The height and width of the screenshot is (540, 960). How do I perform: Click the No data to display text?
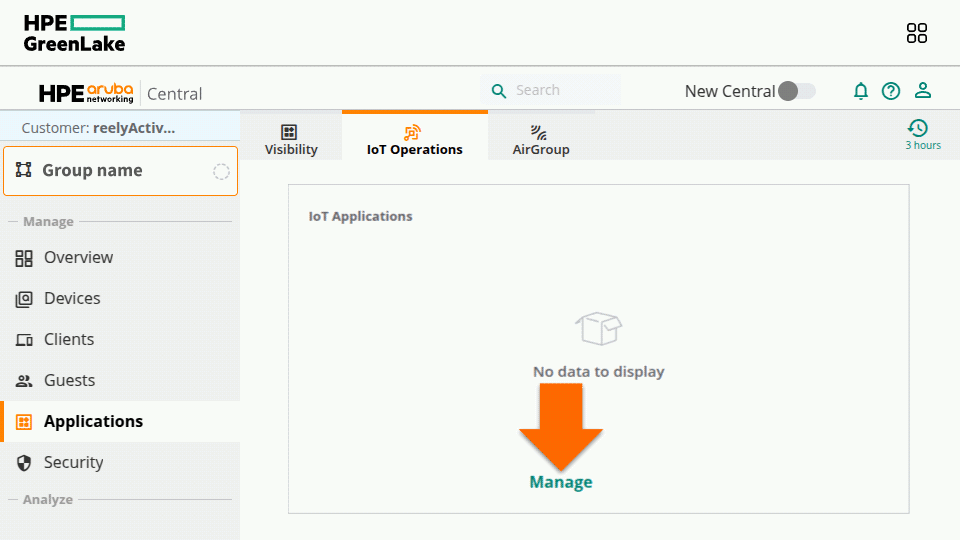pos(599,372)
